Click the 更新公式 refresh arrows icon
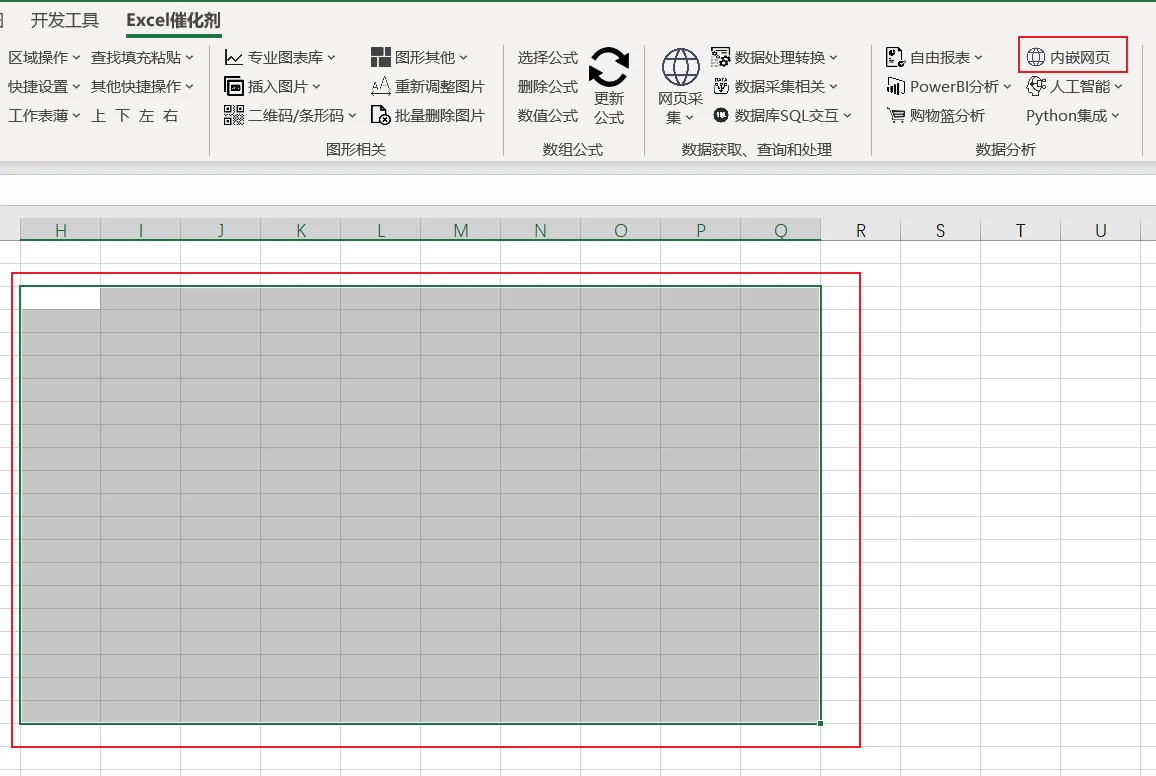Image resolution: width=1156 pixels, height=776 pixels. click(609, 67)
